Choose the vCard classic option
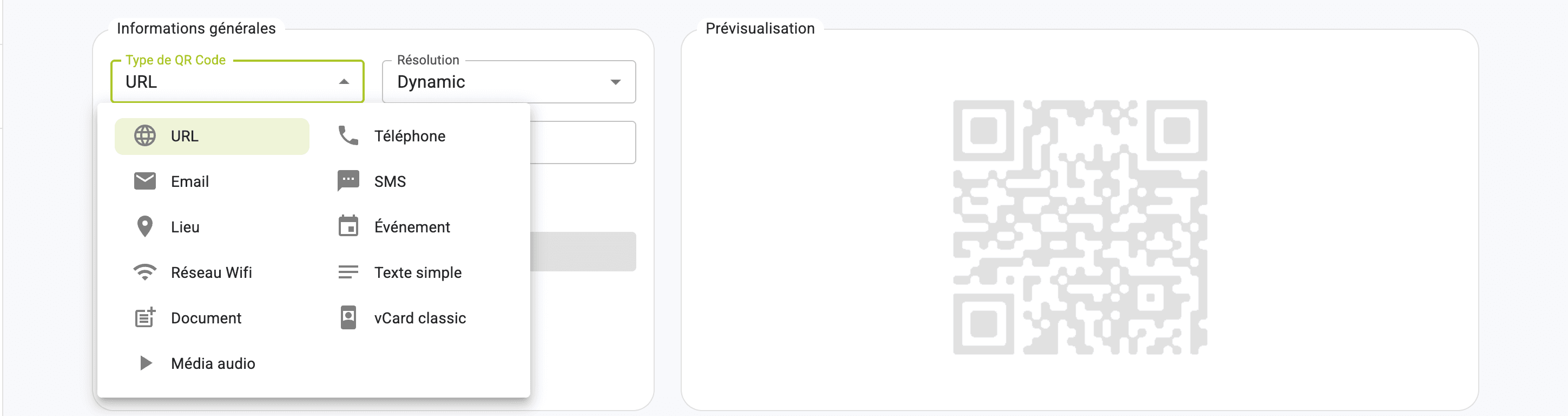 [x=419, y=318]
